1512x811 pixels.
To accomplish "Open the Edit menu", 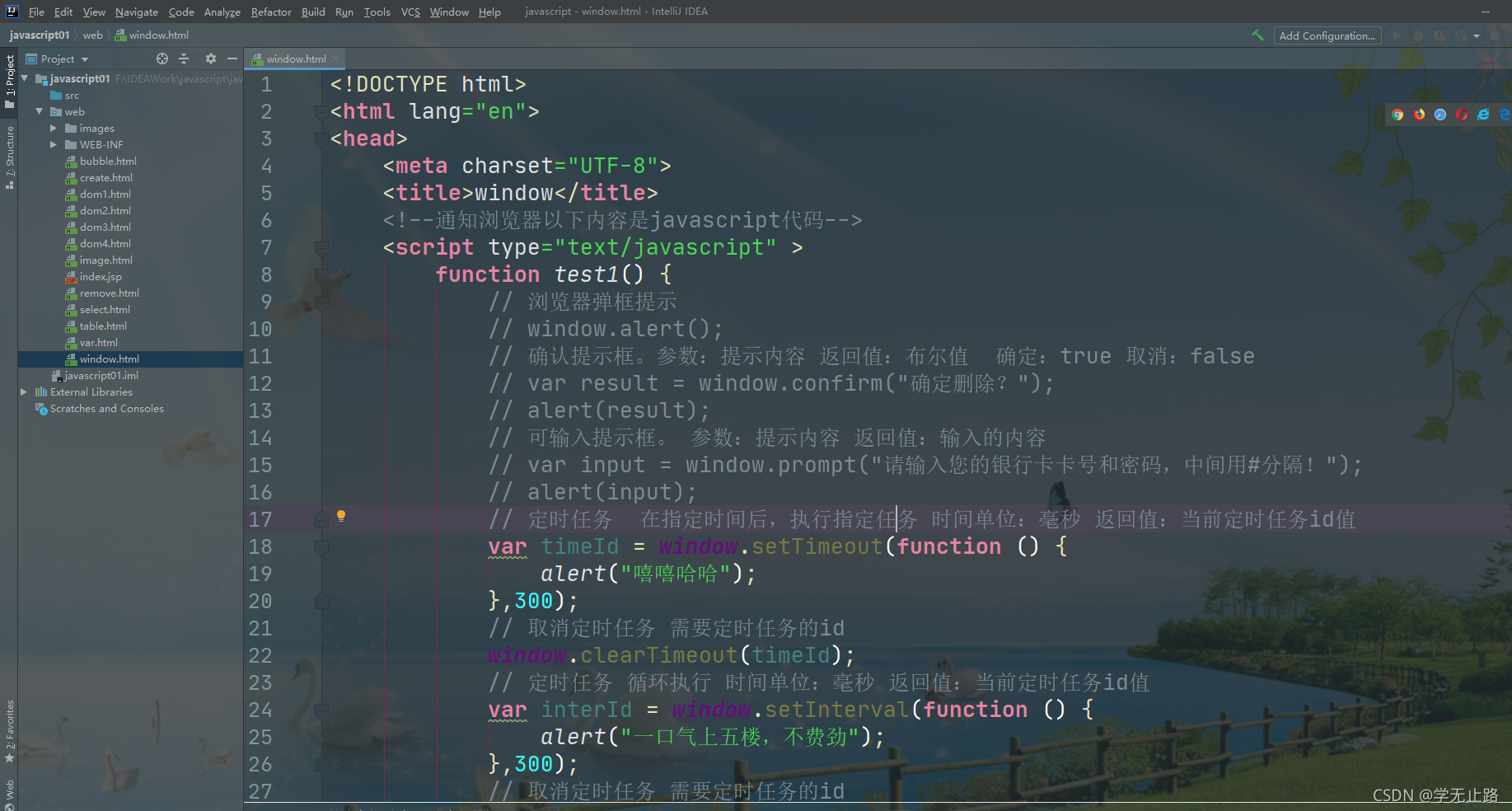I will pyautogui.click(x=63, y=12).
